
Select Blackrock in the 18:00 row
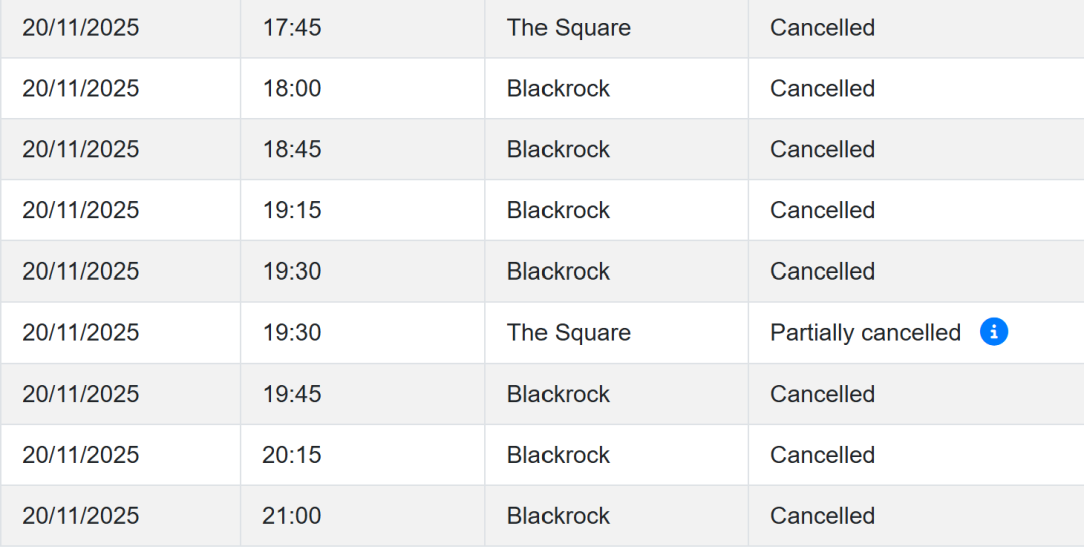[x=559, y=89]
